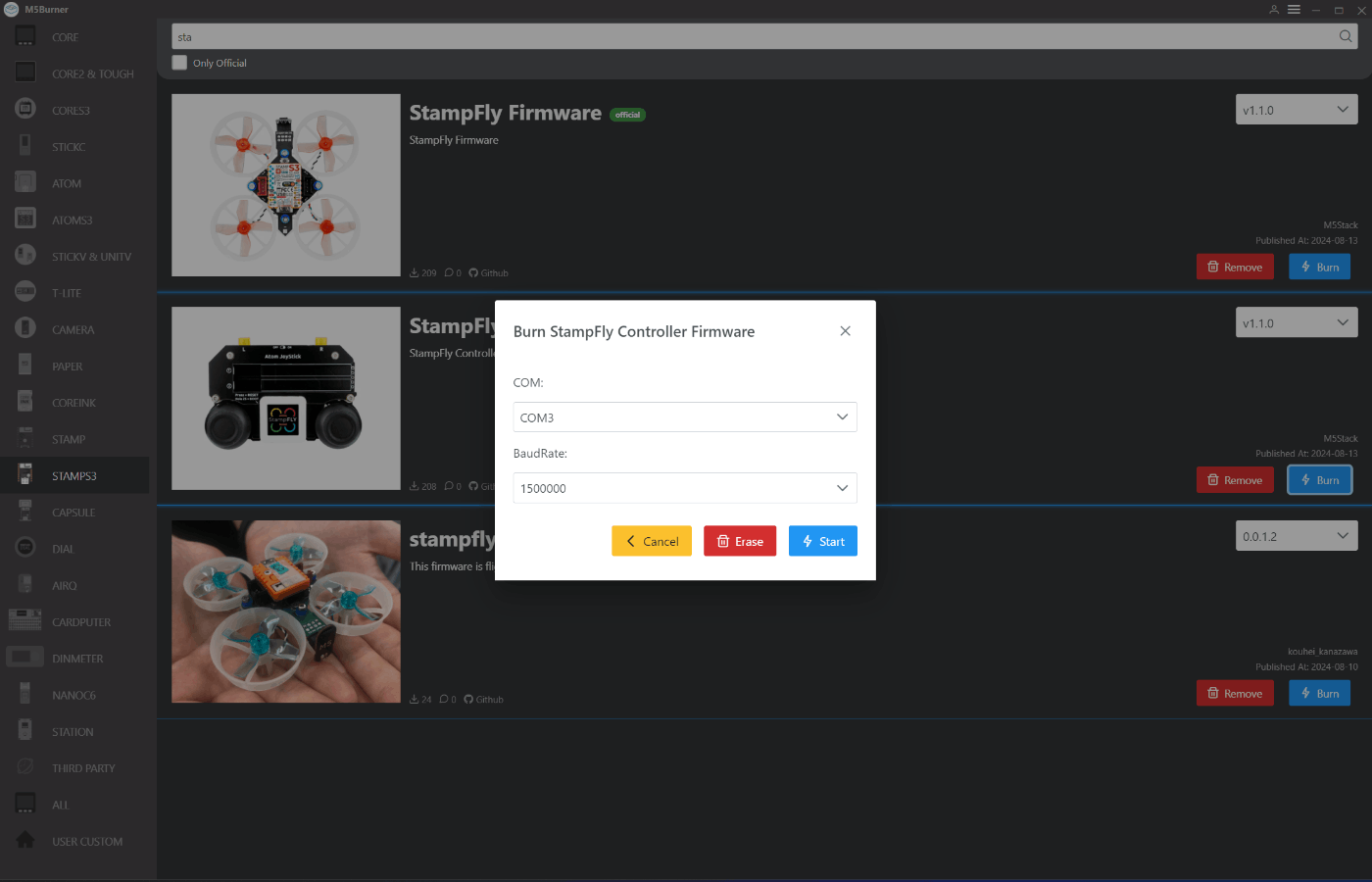Screen dimensions: 1372x882
Task: Select the STAMPS3 device icon
Action: [x=25, y=474]
